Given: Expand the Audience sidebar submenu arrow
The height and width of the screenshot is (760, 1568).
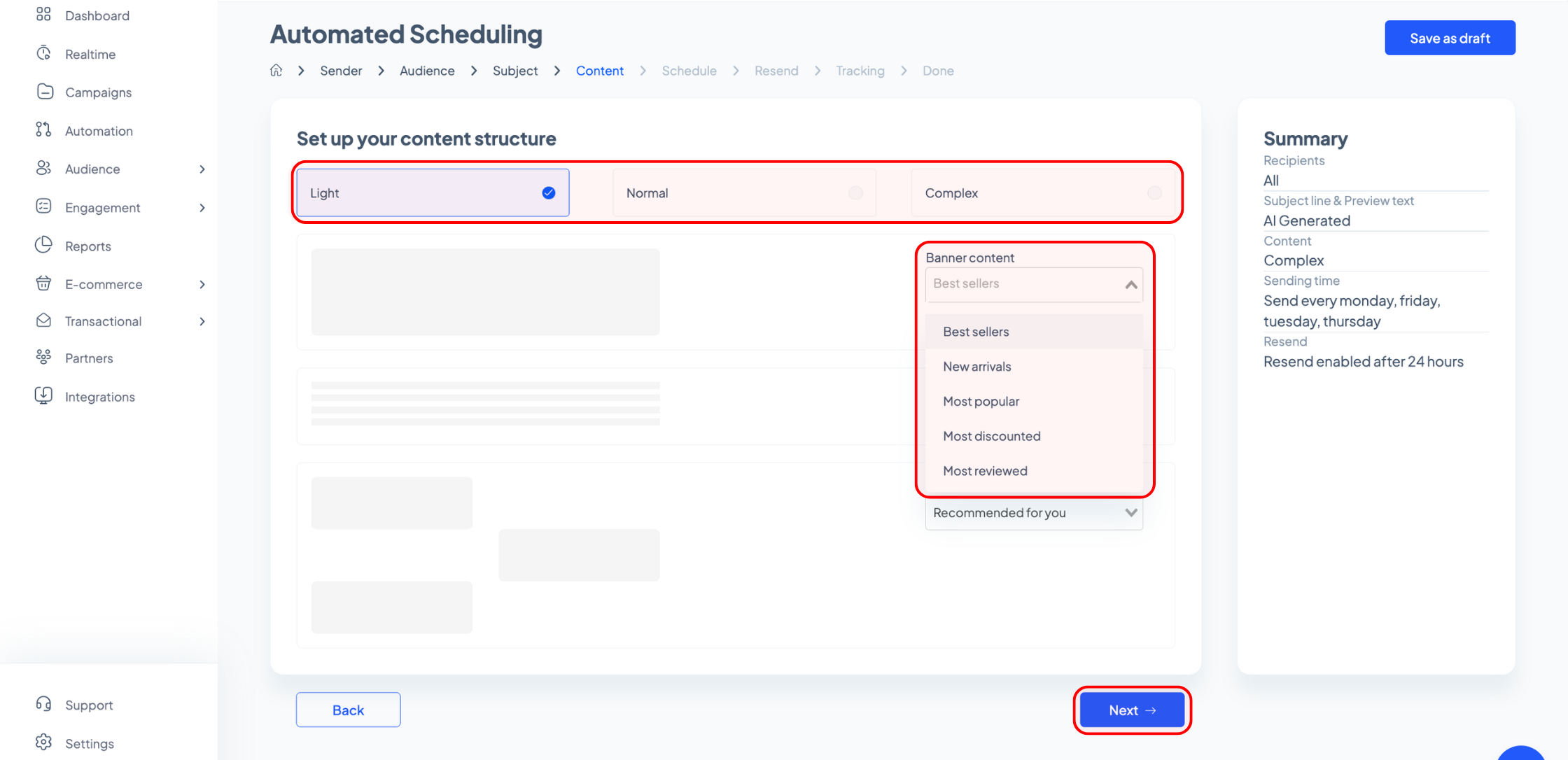Looking at the screenshot, I should (202, 169).
